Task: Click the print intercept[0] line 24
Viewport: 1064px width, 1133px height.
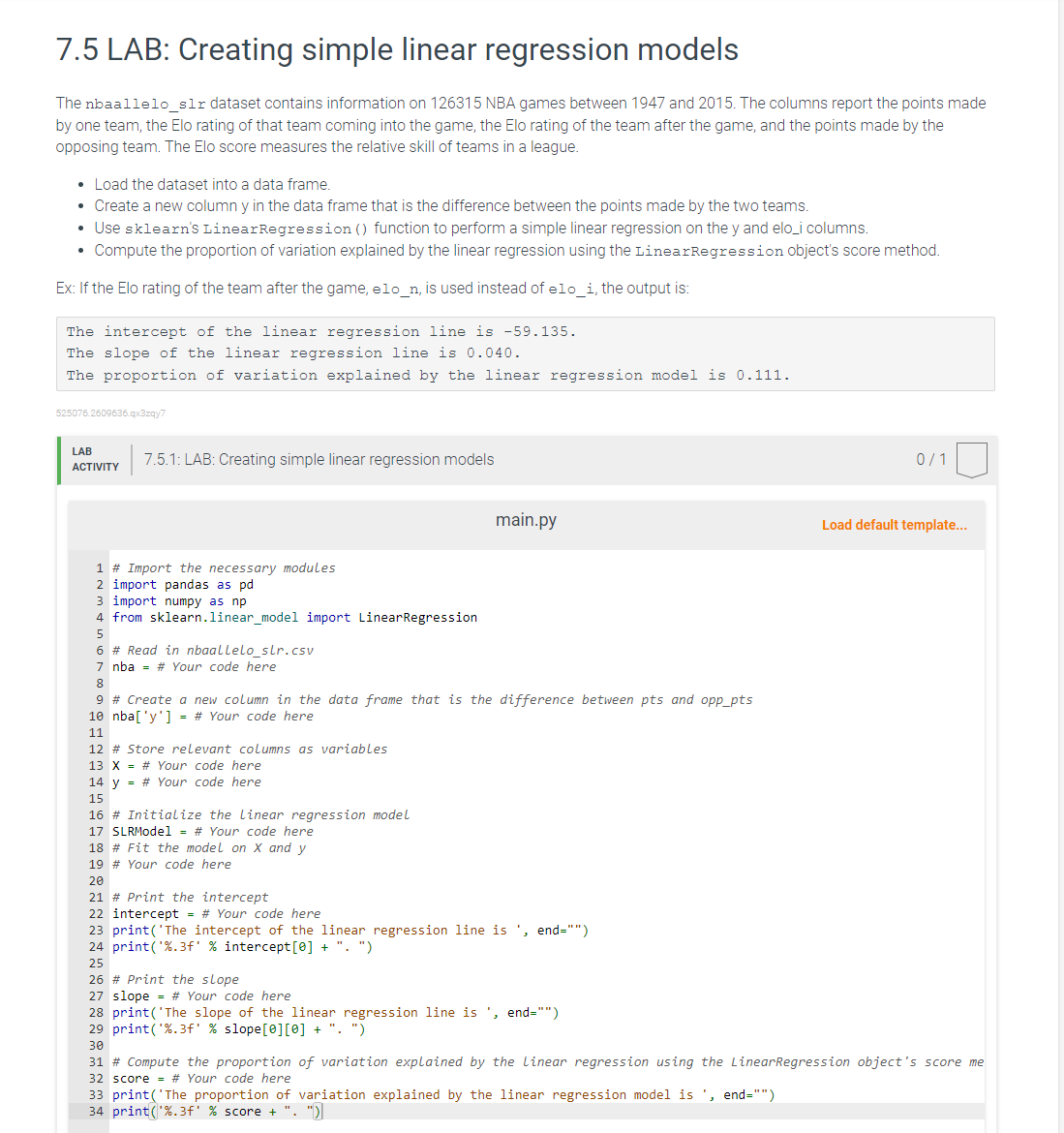Action: [x=242, y=946]
